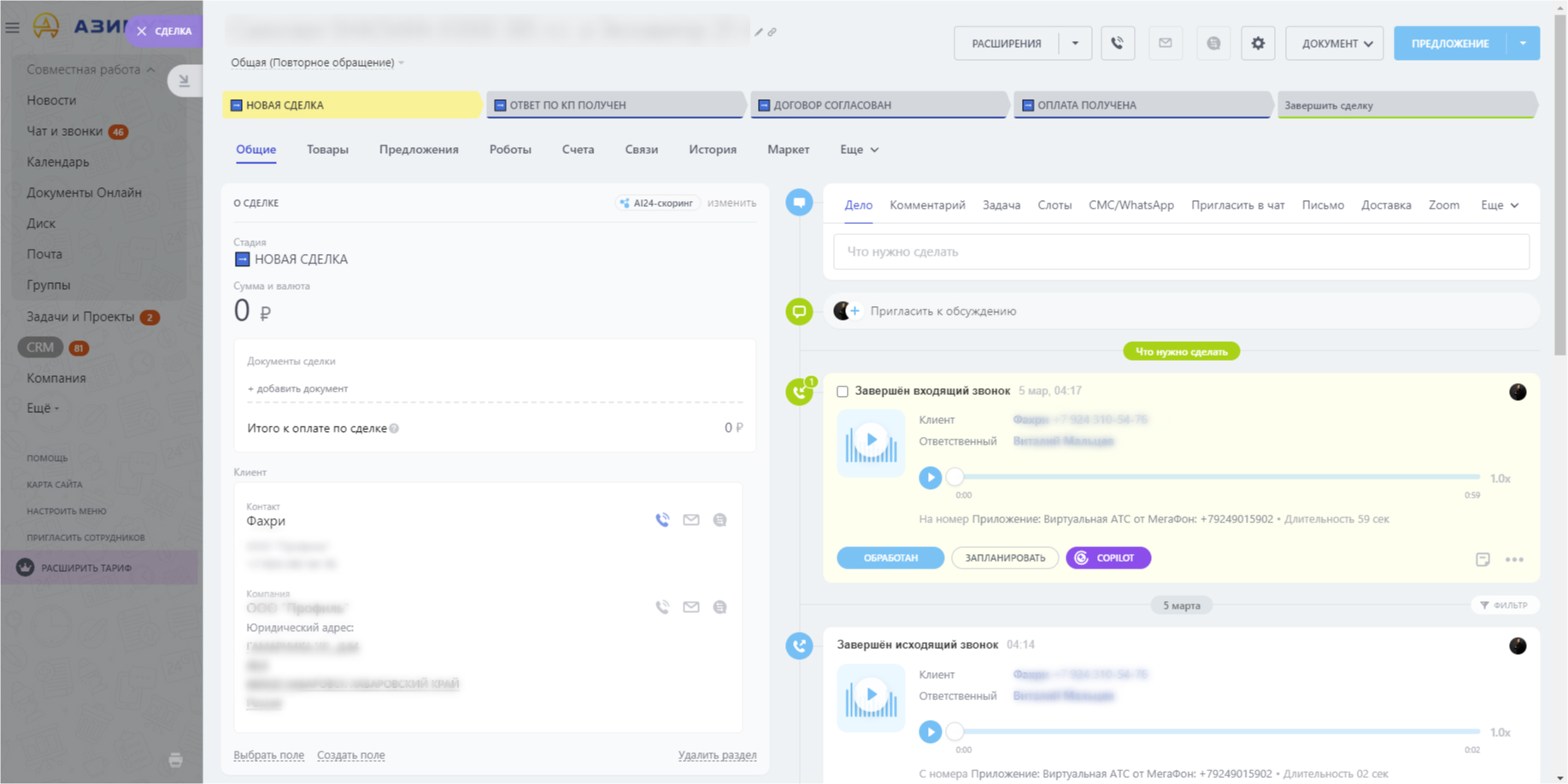Call contact Фахри with the phone icon
Viewport: 1568px width, 784px height.
point(662,520)
